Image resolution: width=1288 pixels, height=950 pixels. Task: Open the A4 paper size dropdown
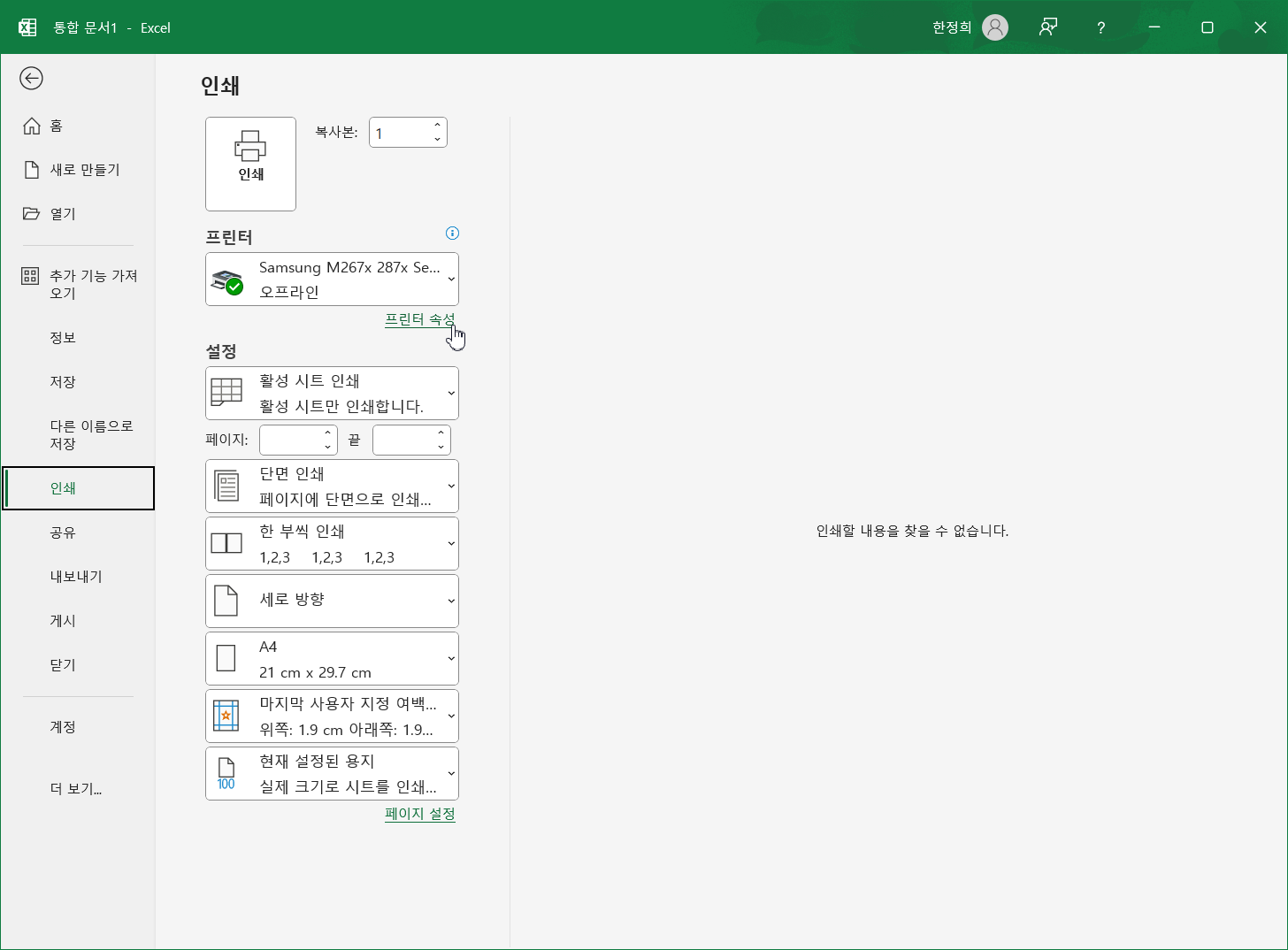332,659
